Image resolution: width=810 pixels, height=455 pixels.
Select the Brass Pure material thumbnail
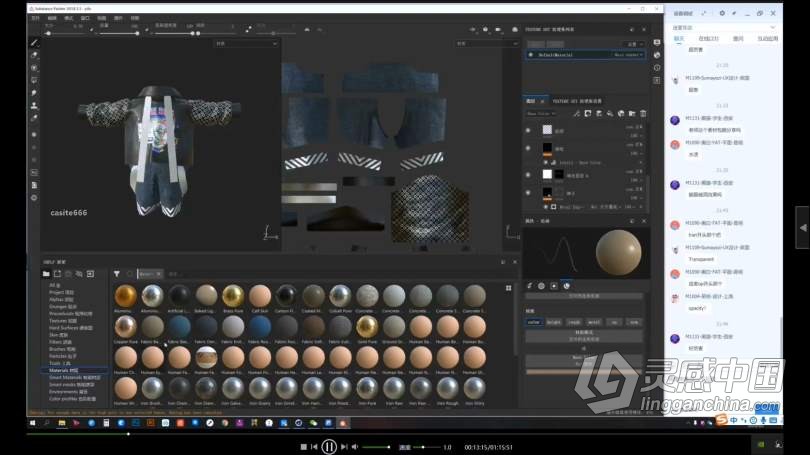[233, 296]
